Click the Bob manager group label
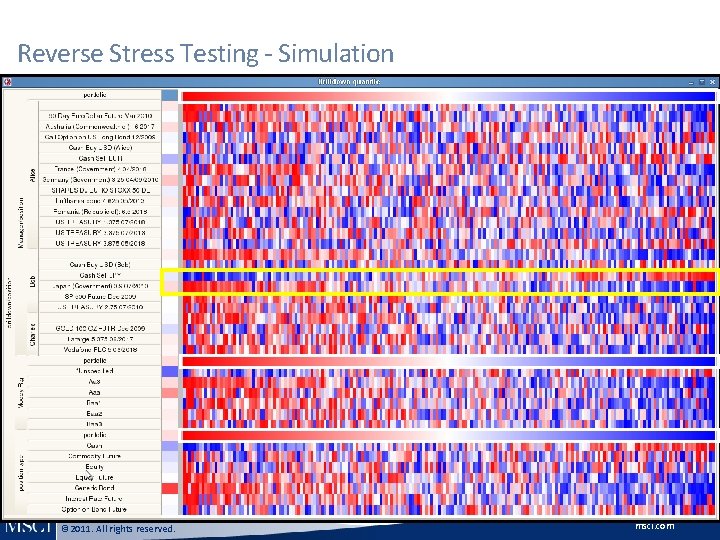The image size is (720, 540). point(33,281)
